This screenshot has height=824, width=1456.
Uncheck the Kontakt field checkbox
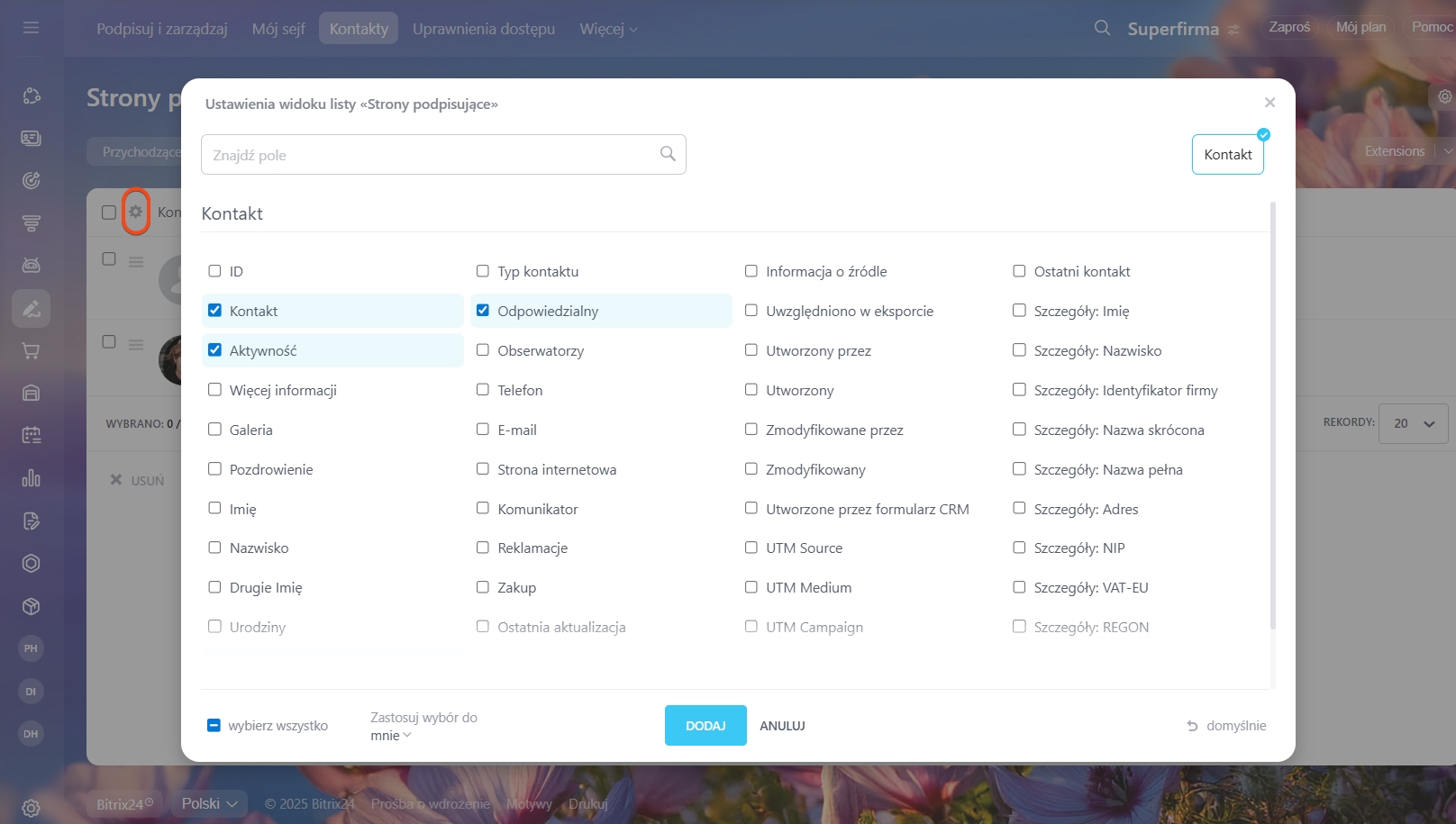tap(214, 311)
